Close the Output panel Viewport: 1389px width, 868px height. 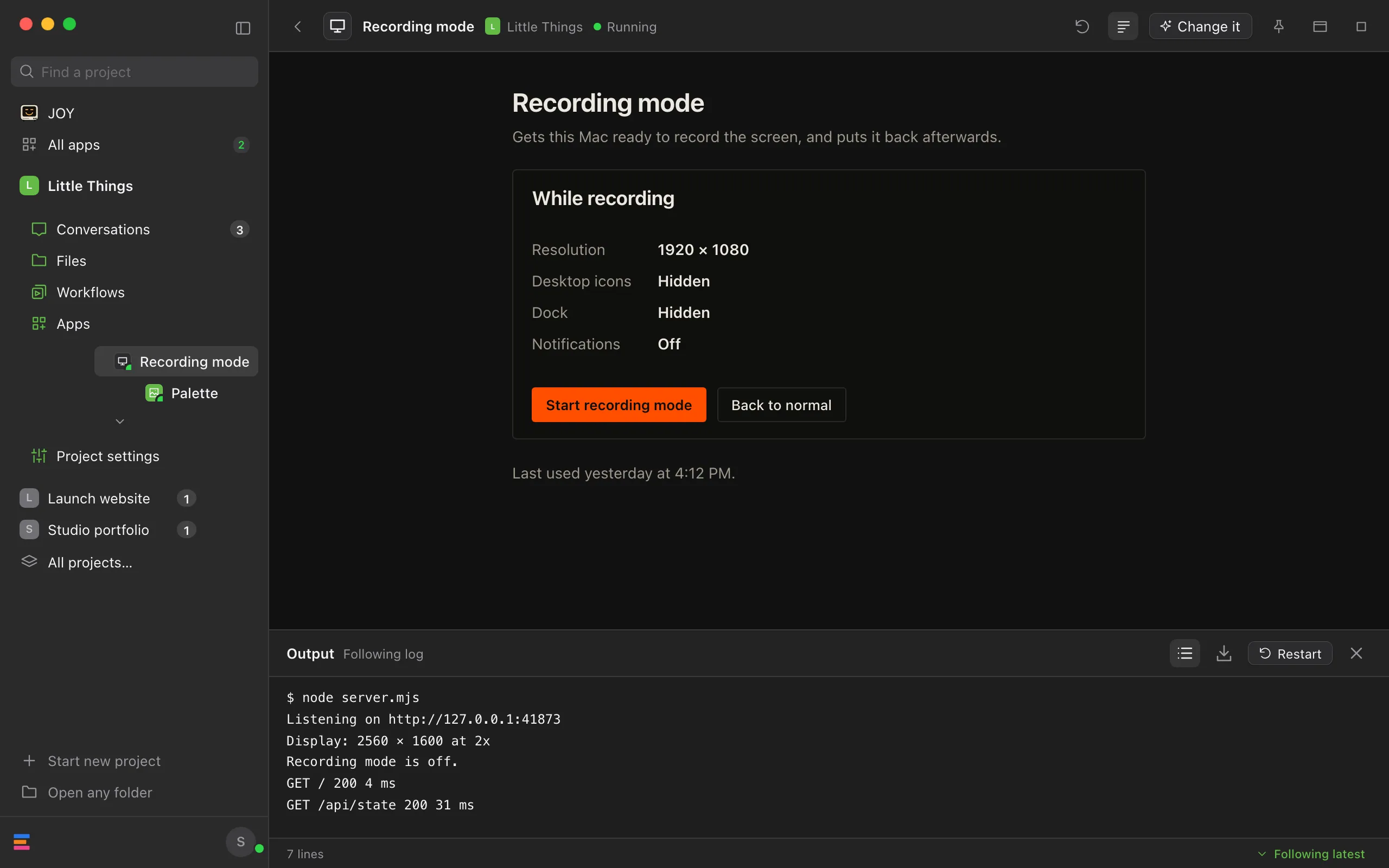click(x=1356, y=653)
